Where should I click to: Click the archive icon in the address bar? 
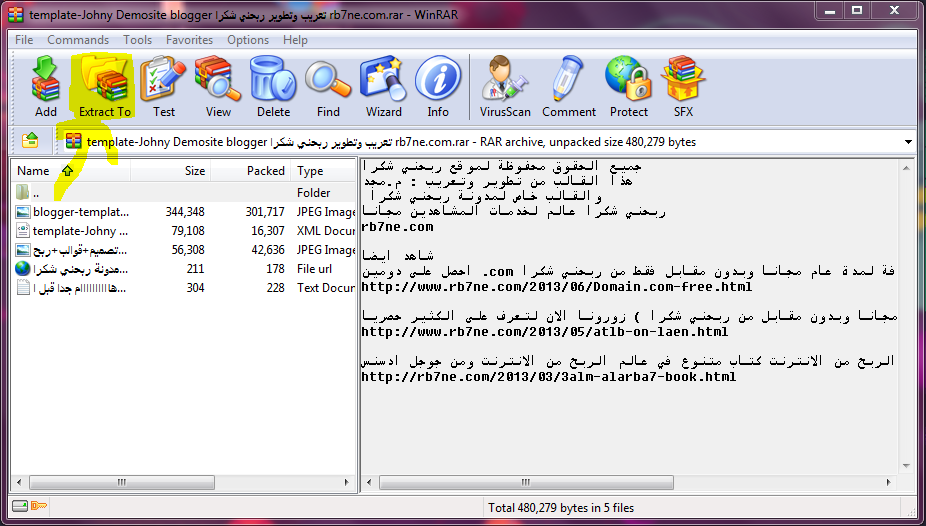(x=74, y=141)
